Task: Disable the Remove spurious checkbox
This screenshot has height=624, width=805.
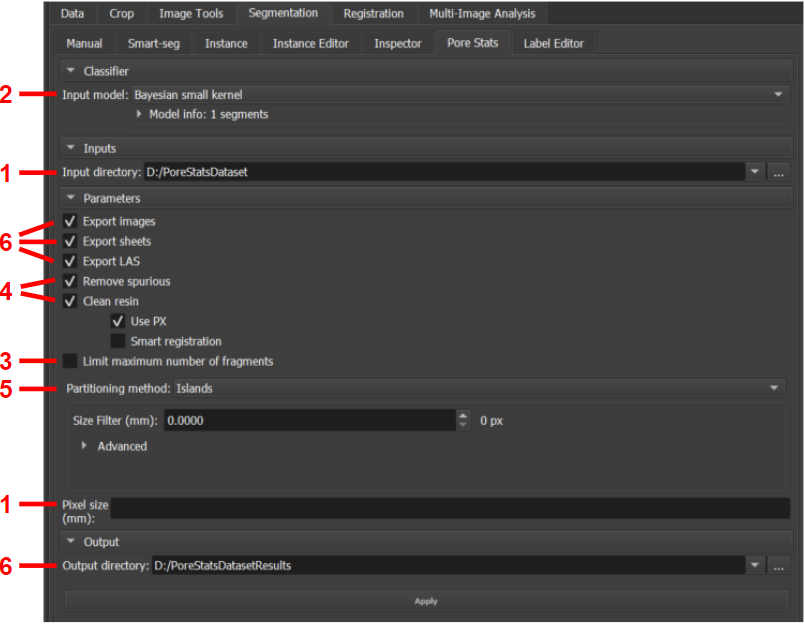Action: click(70, 281)
